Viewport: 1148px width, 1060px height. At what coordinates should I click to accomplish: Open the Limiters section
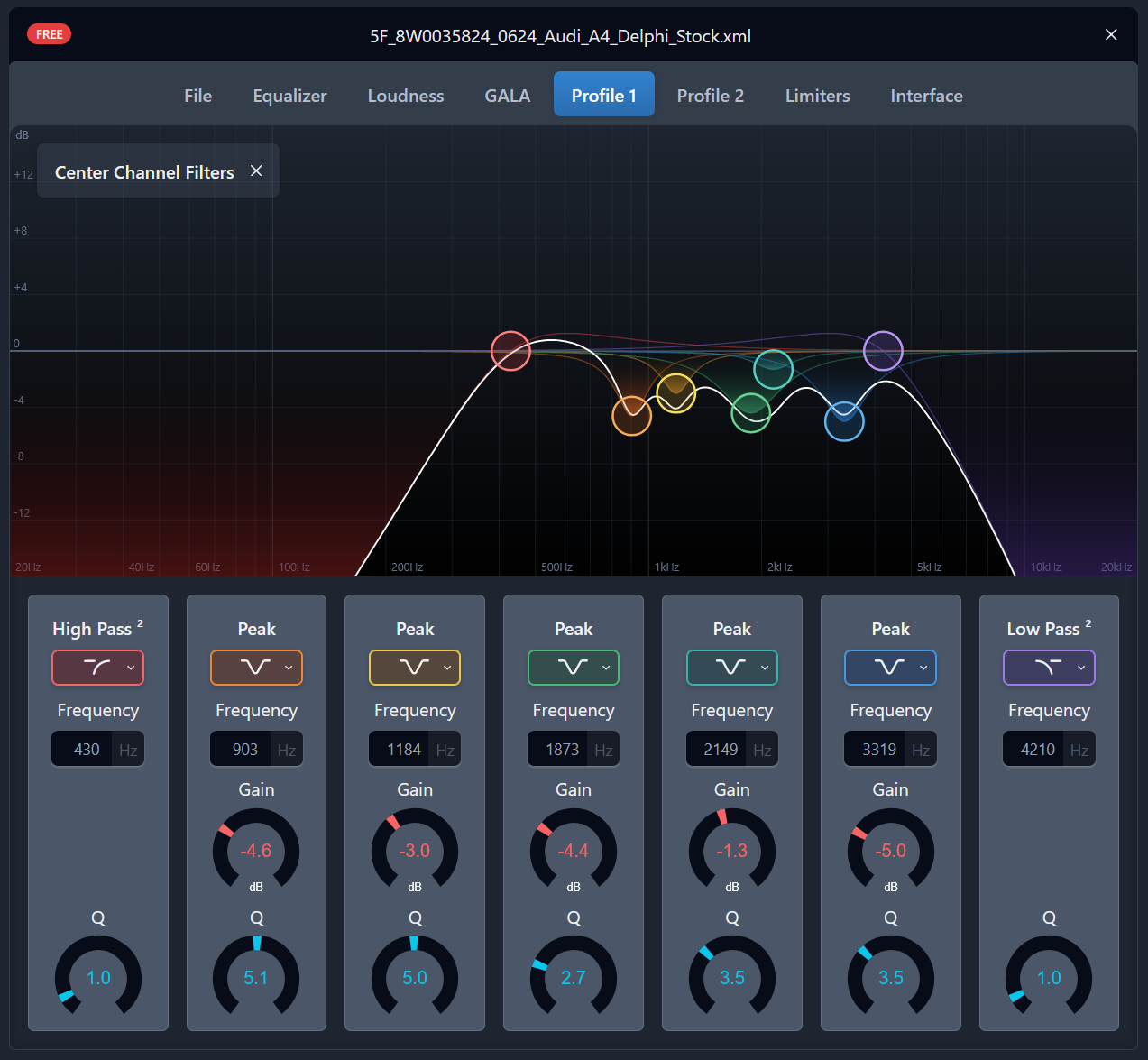[817, 95]
